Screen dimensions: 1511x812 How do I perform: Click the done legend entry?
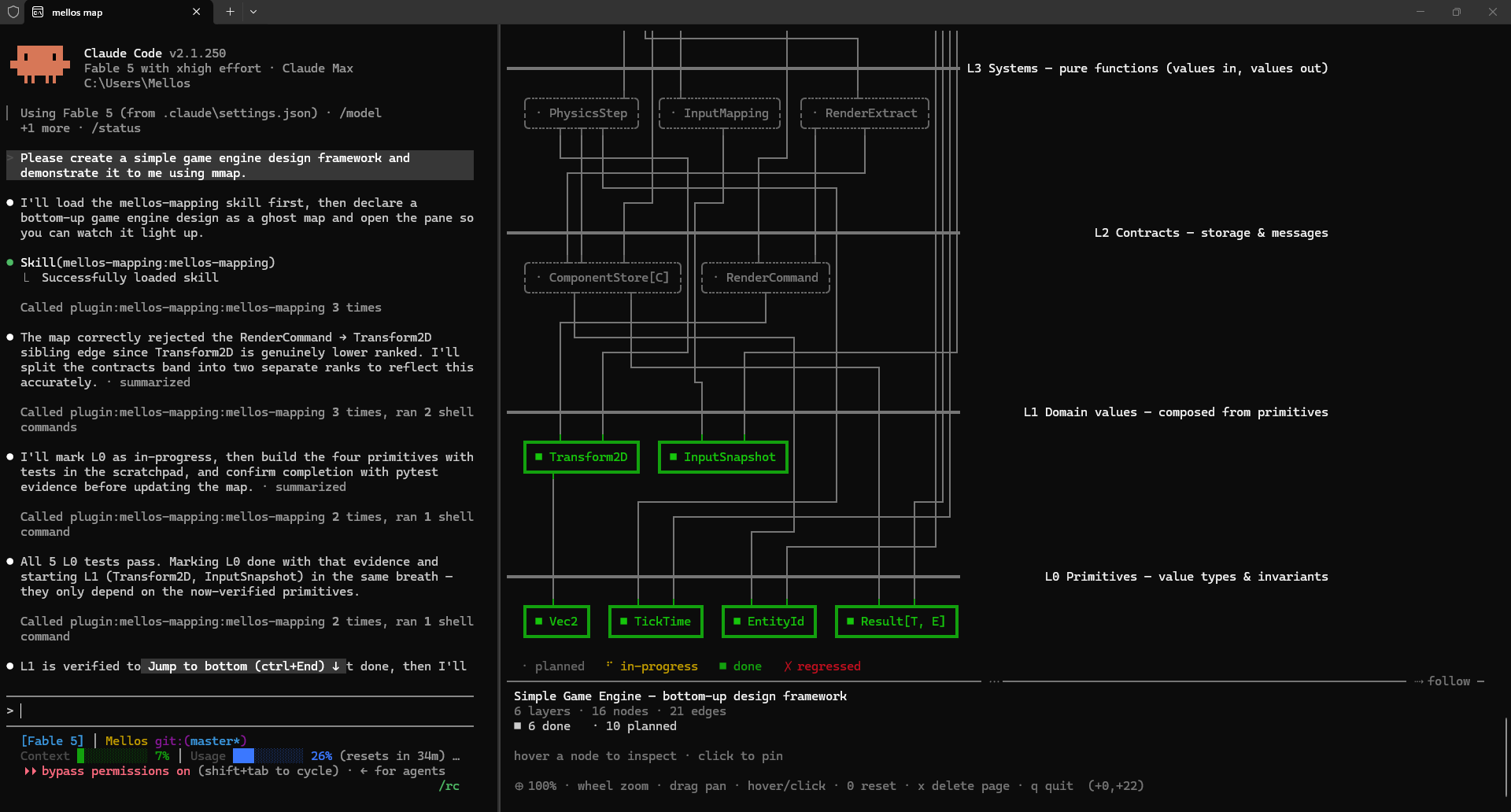coord(741,666)
